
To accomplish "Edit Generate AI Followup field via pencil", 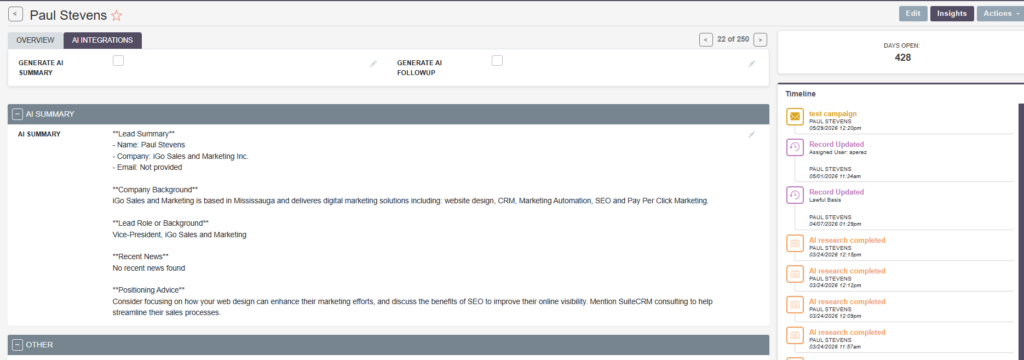I will coord(752,63).
